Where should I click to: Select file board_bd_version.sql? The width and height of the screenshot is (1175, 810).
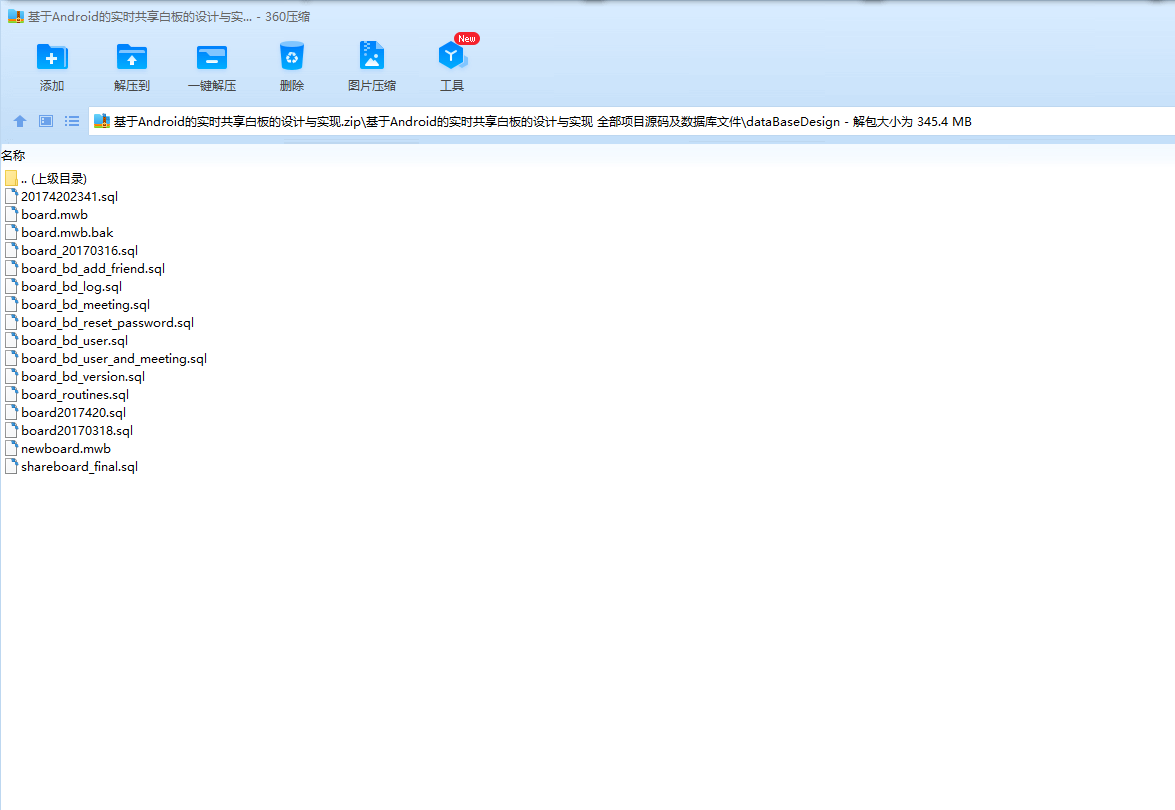tap(83, 376)
